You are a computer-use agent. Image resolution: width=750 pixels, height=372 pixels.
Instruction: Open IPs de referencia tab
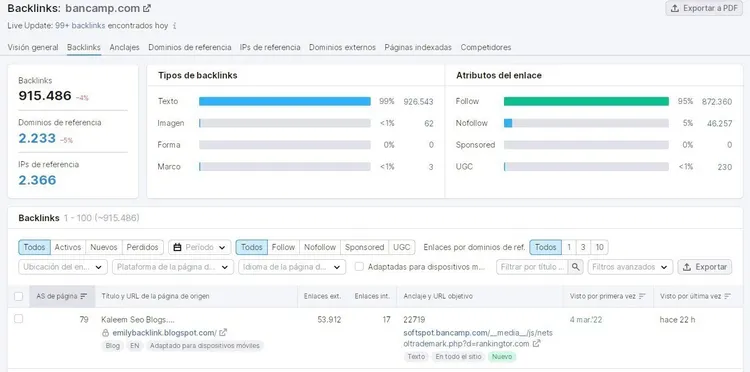coord(270,47)
